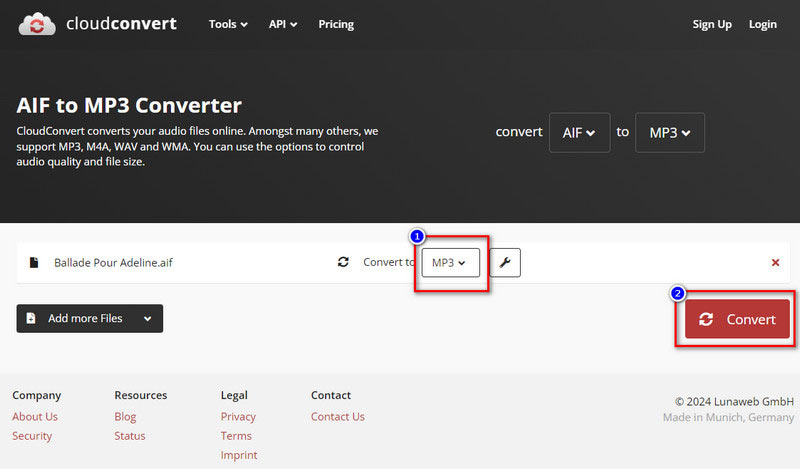Click the file name Ballade Pour Adeline.aif
The width and height of the screenshot is (800, 469).
(113, 262)
